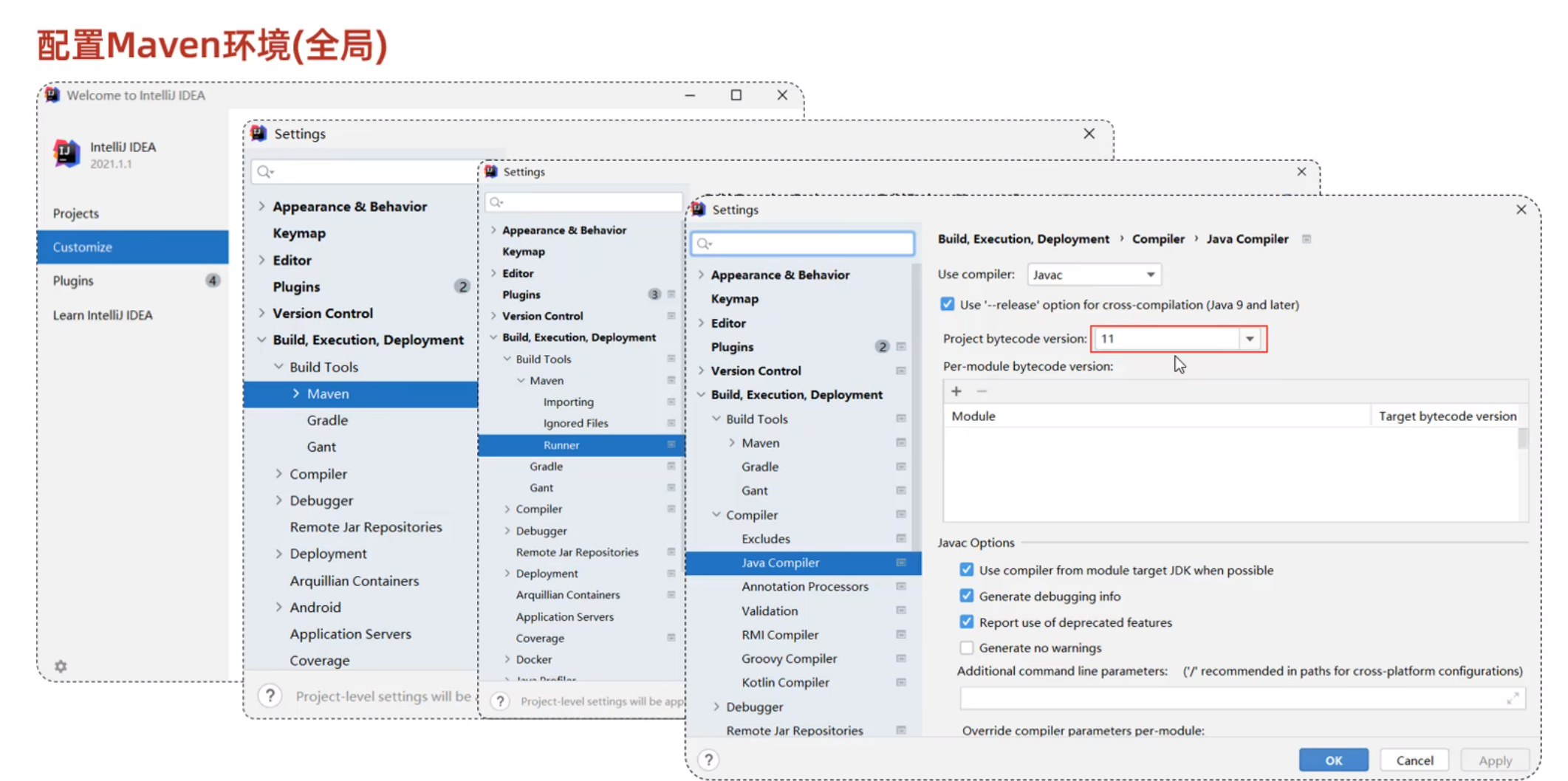This screenshot has width=1568, height=781.
Task: Open Learn IntelliJ IDEA section
Action: tap(102, 314)
